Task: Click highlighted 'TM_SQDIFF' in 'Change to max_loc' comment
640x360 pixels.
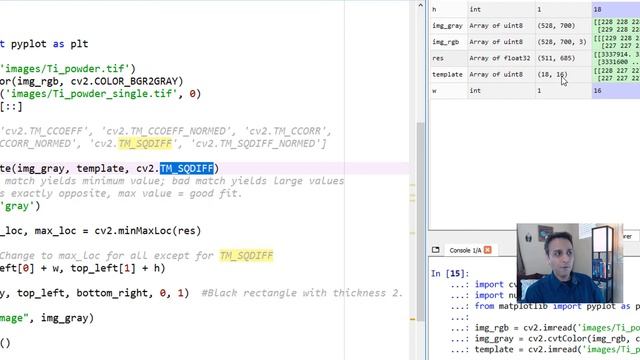Action: click(x=246, y=256)
